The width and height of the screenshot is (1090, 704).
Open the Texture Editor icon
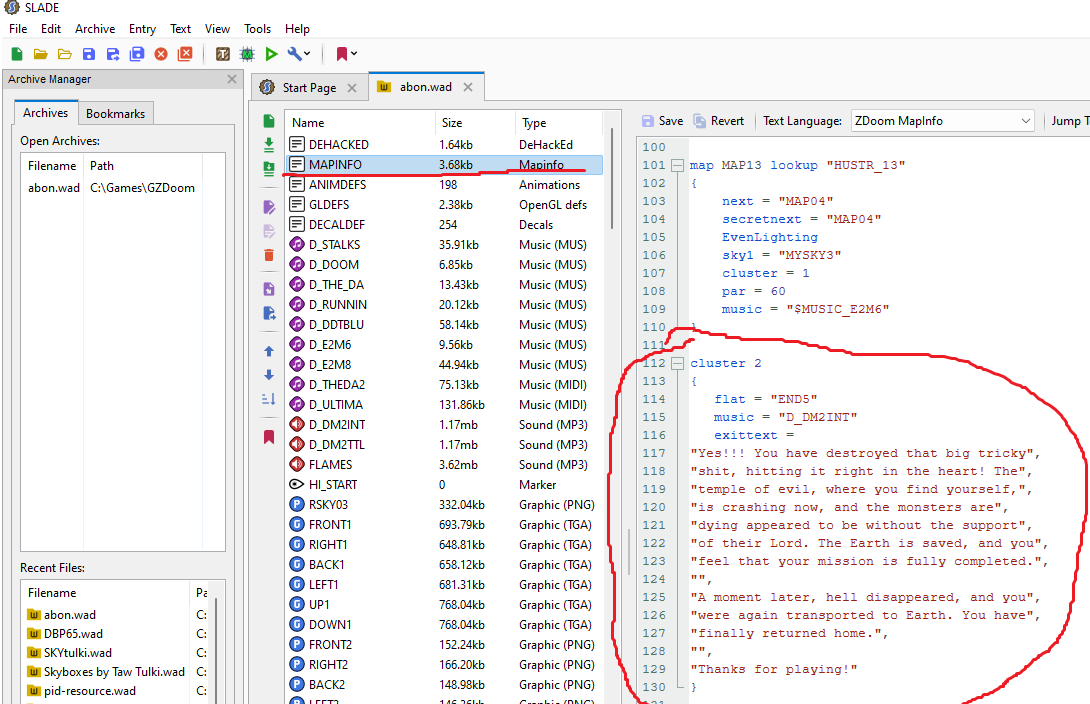coord(223,54)
